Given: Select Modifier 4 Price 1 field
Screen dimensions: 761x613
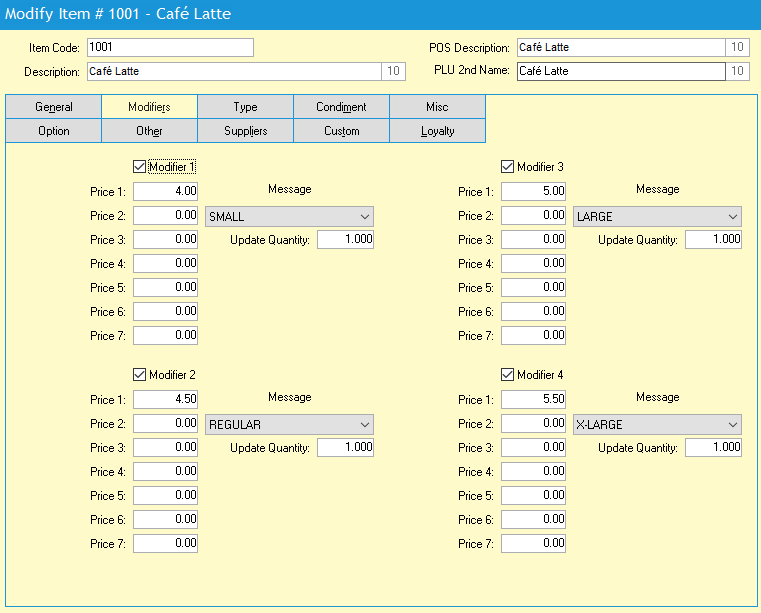Looking at the screenshot, I should click(534, 399).
